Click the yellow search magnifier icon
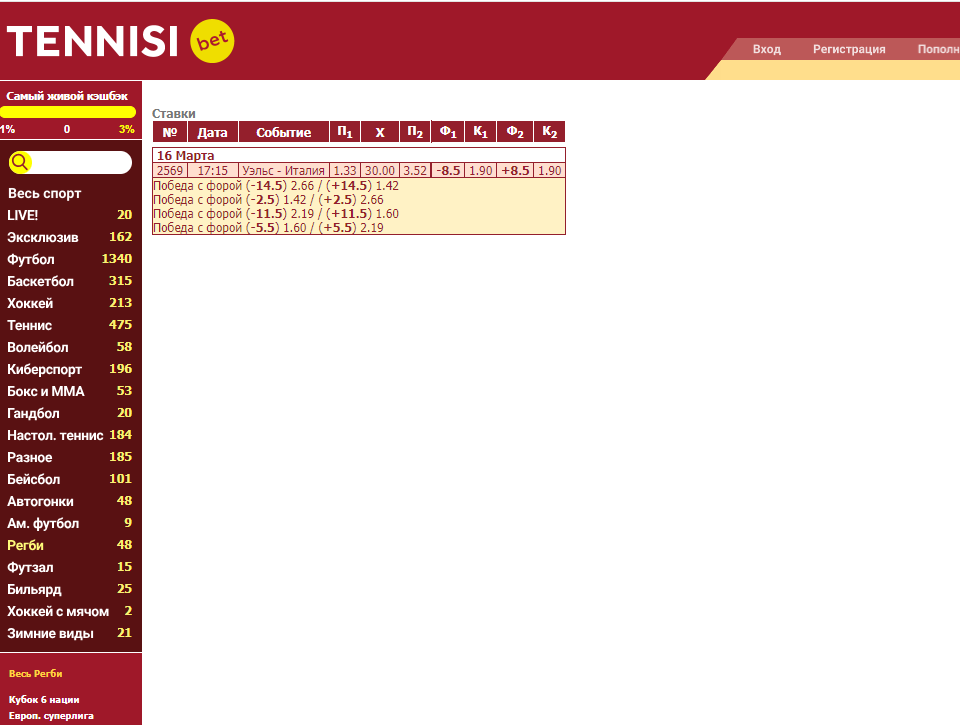Screen dimensions: 960x725 click(x=20, y=162)
